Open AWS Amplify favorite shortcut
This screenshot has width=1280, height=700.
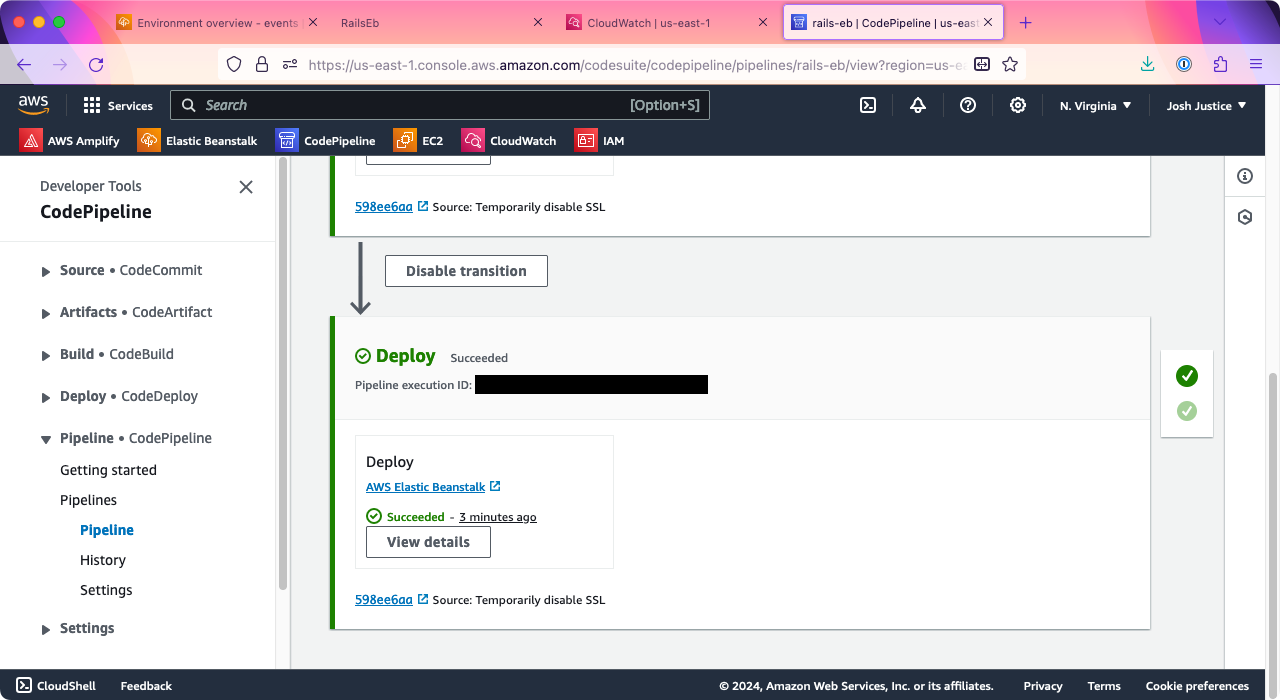[70, 141]
